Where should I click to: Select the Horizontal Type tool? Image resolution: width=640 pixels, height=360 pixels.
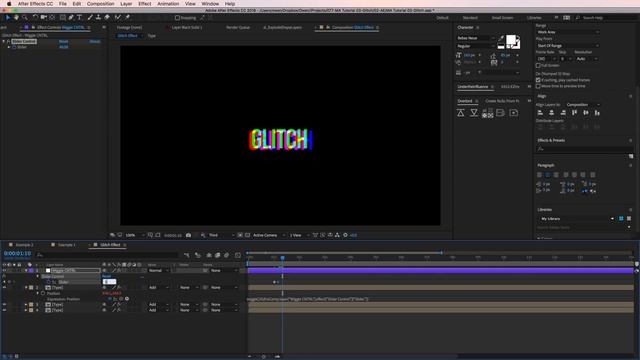coord(80,18)
